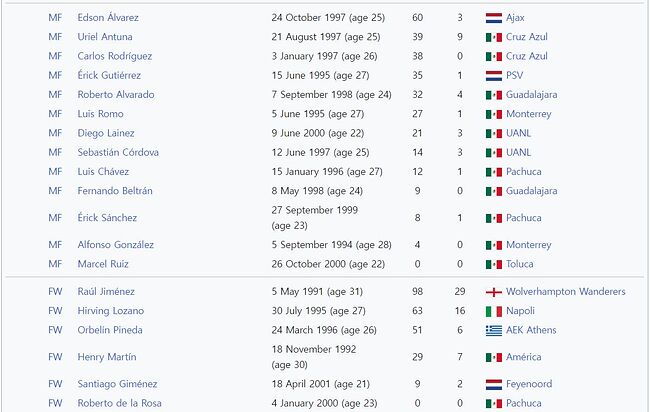Image resolution: width=650 pixels, height=412 pixels.
Task: Click the Netherlands flag beside PSV
Action: pos(494,76)
